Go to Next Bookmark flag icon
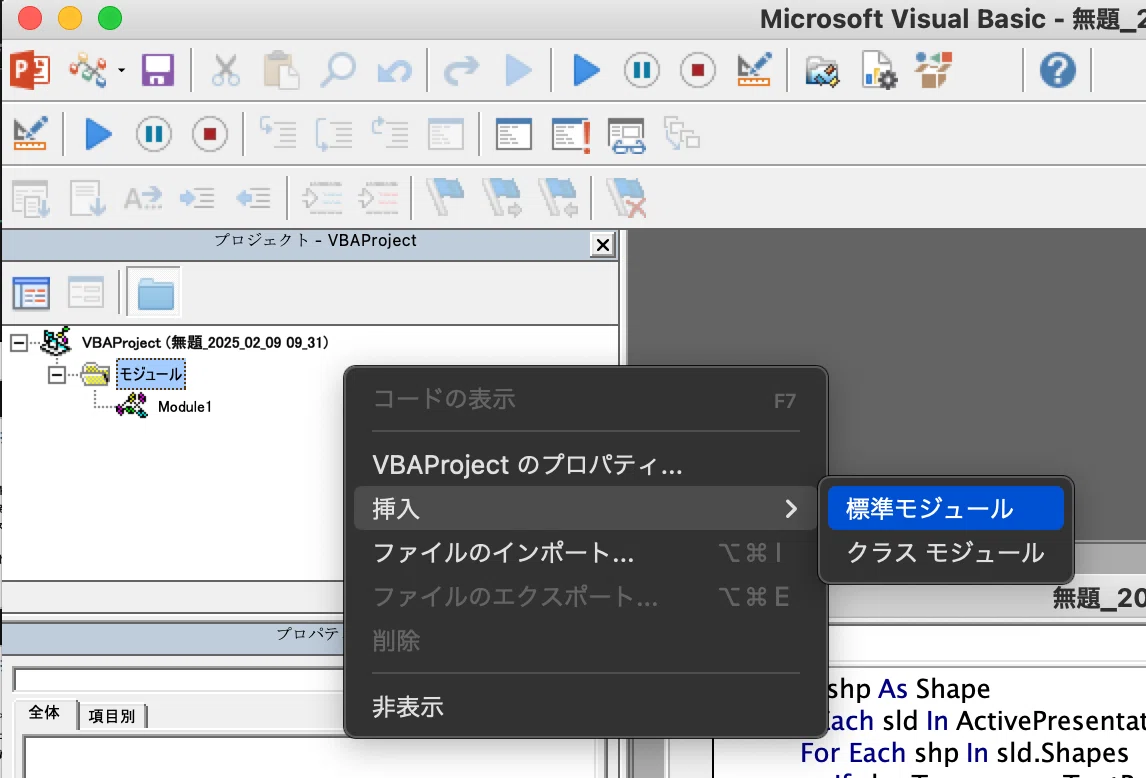 pos(502,198)
